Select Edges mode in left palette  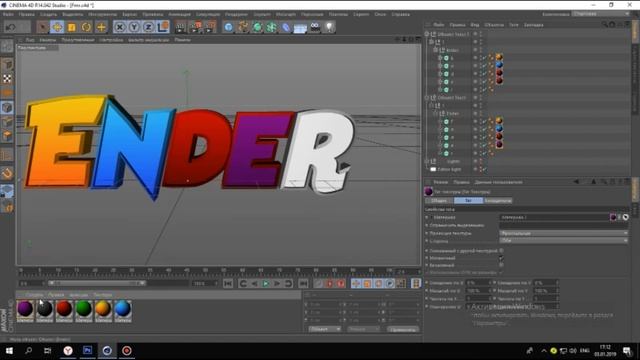pyautogui.click(x=7, y=122)
